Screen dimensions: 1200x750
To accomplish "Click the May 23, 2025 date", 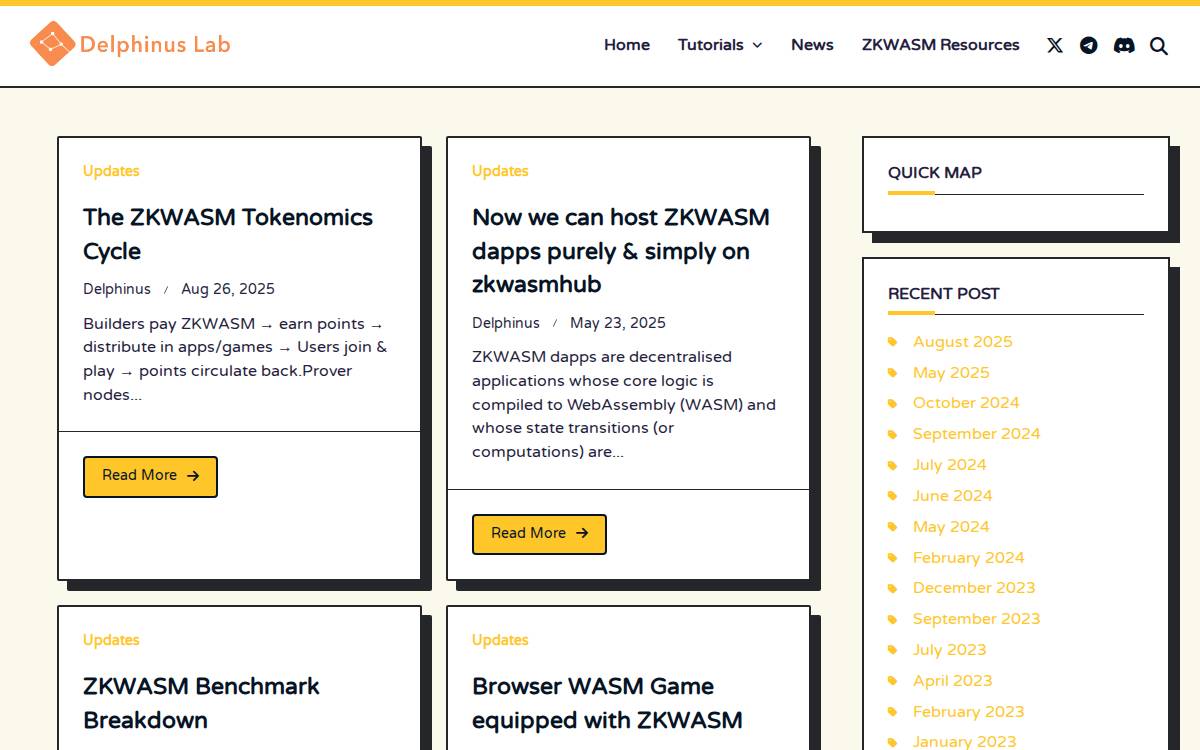I will point(618,323).
